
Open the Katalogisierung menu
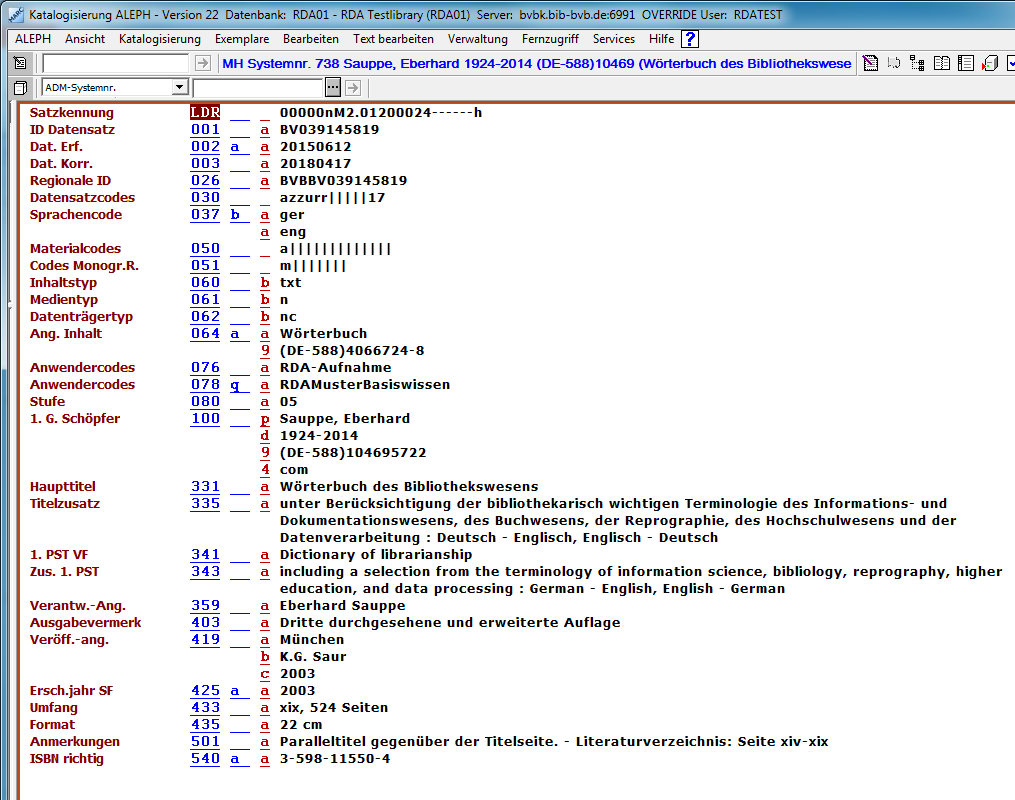point(159,39)
